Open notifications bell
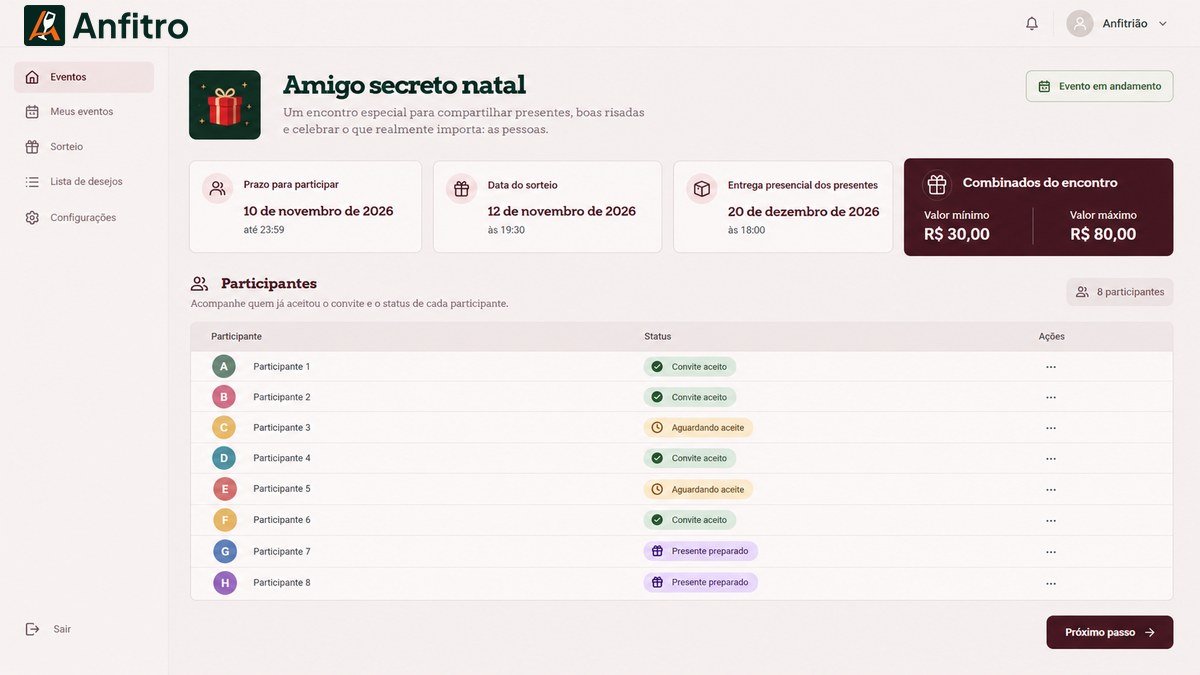This screenshot has height=675, width=1200. pyautogui.click(x=1032, y=23)
